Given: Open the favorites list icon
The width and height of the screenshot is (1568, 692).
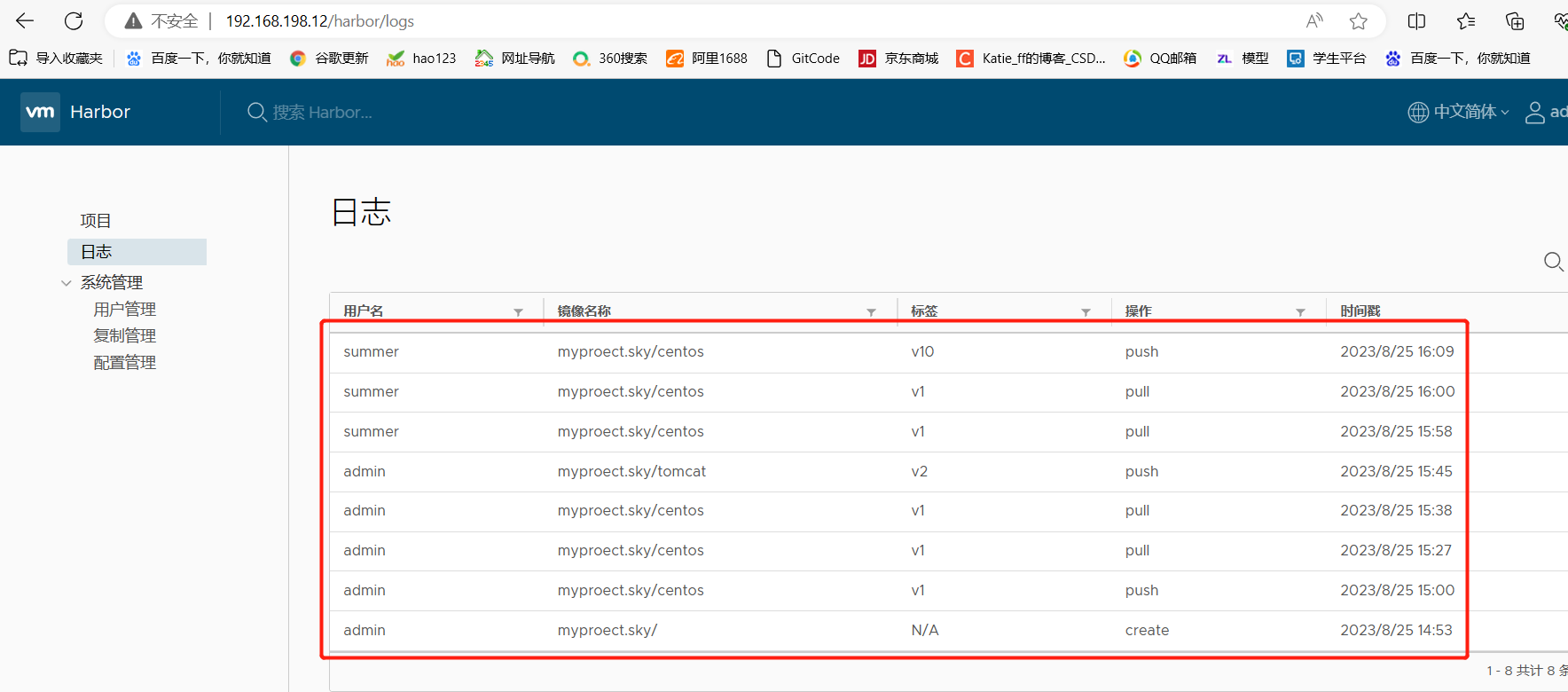Looking at the screenshot, I should pyautogui.click(x=1466, y=20).
